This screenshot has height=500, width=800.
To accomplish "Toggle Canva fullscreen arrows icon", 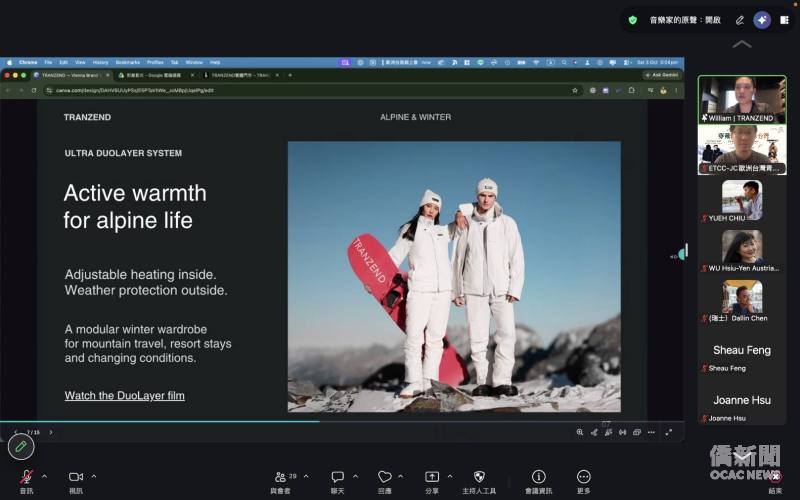I will [668, 432].
